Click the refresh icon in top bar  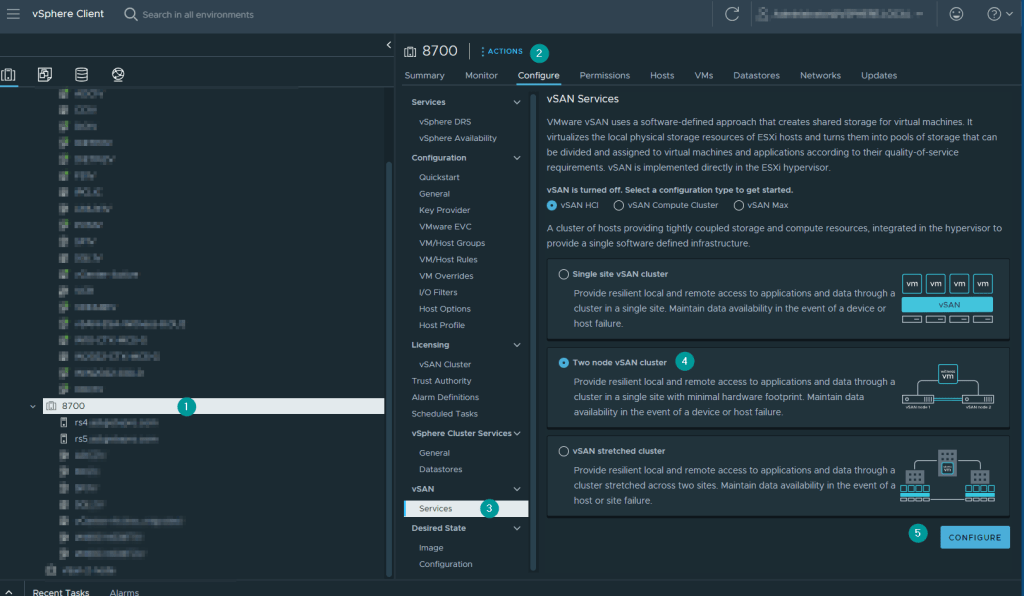click(x=732, y=14)
